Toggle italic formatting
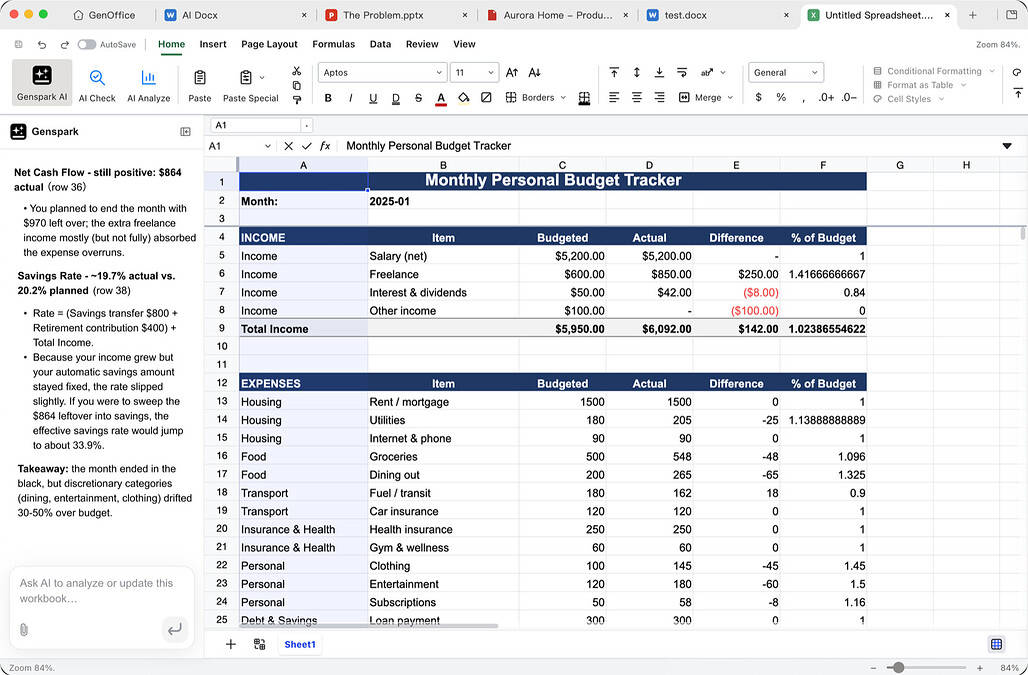Viewport: 1028px width, 675px height. point(351,98)
